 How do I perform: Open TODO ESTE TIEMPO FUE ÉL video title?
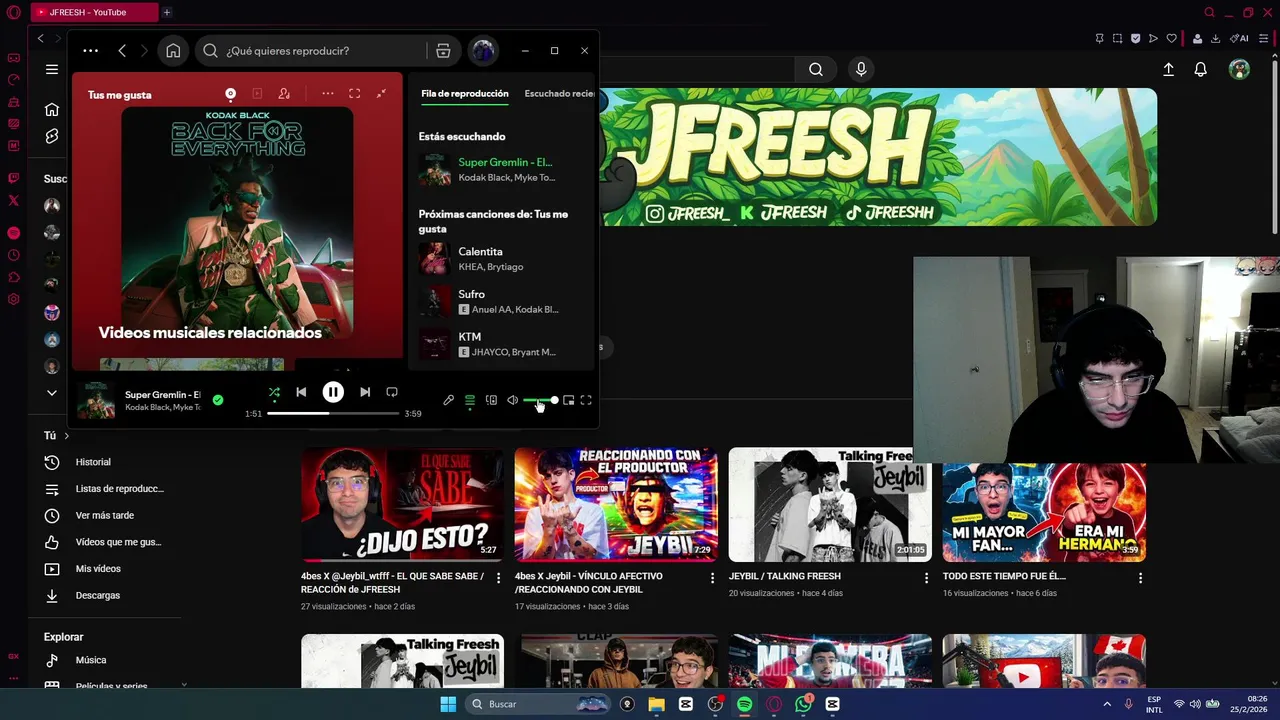pyautogui.click(x=1004, y=576)
